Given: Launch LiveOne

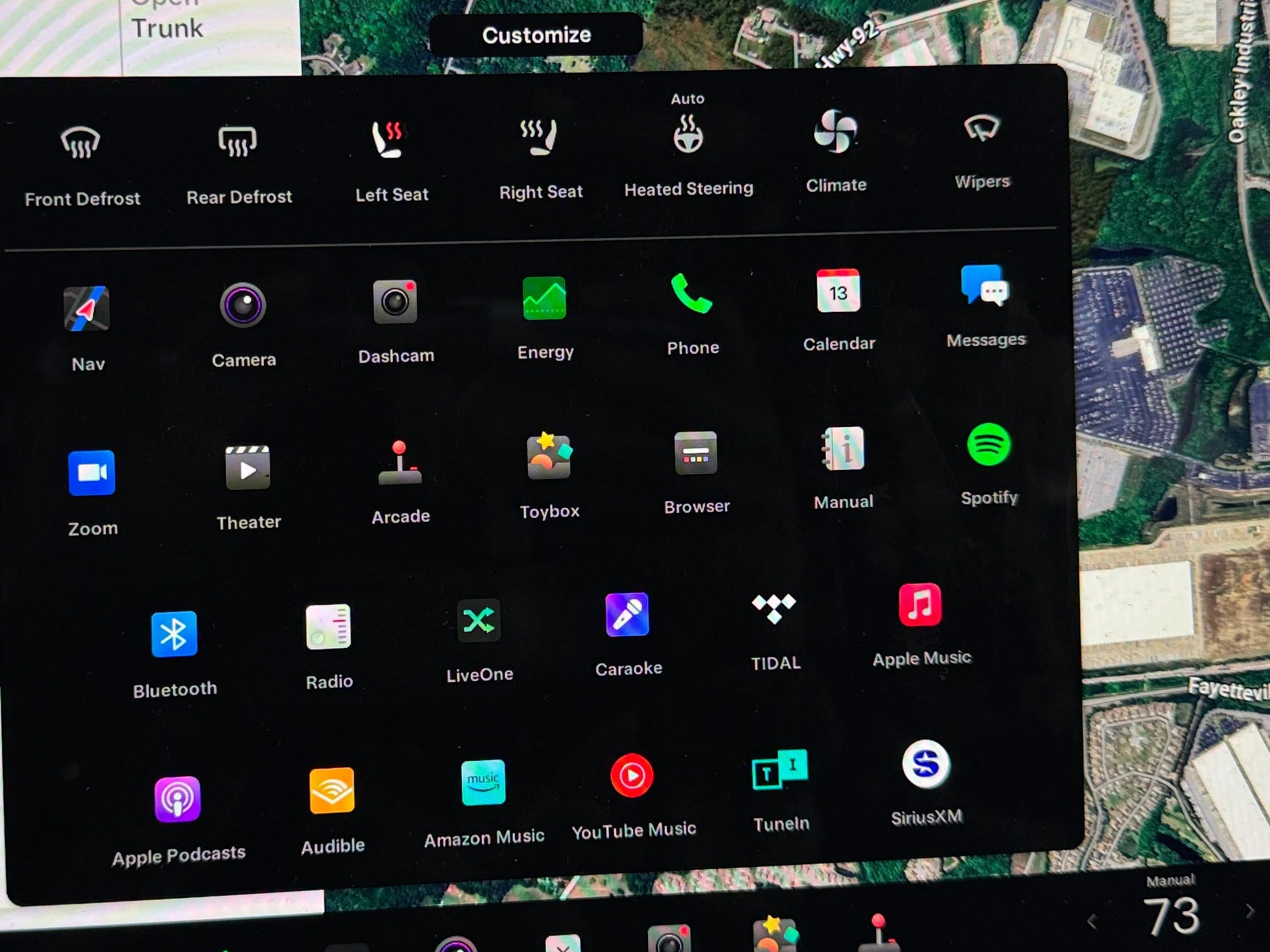Looking at the screenshot, I should coord(479,620).
